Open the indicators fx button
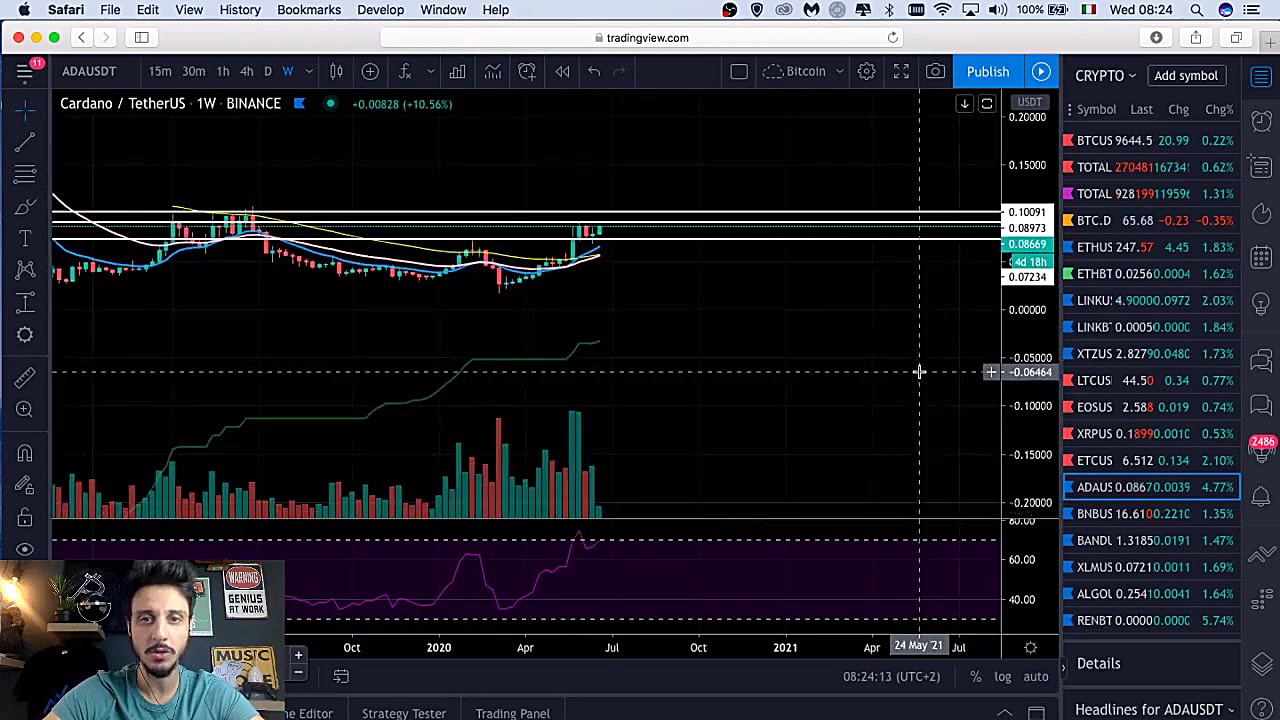This screenshot has width=1280, height=720. pos(405,71)
